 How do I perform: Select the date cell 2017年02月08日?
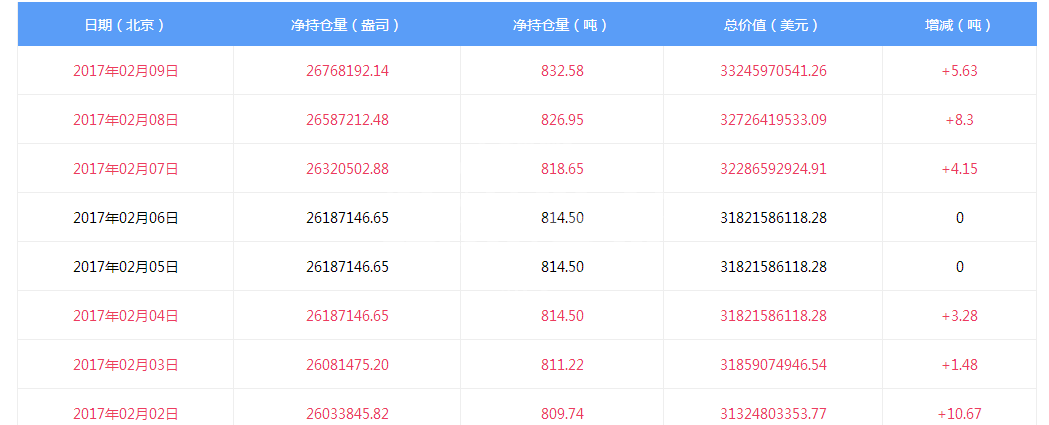pos(125,120)
